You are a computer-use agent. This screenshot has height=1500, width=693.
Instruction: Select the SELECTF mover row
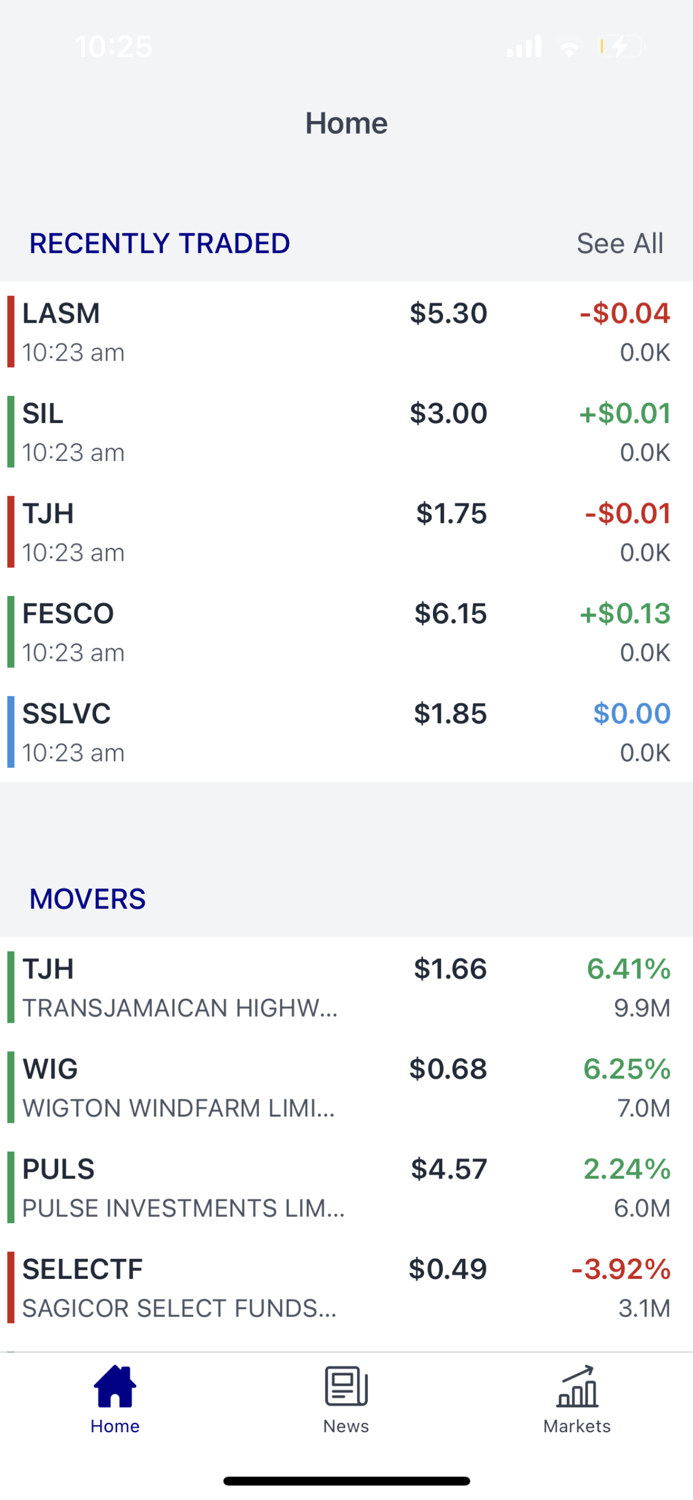(x=346, y=1286)
